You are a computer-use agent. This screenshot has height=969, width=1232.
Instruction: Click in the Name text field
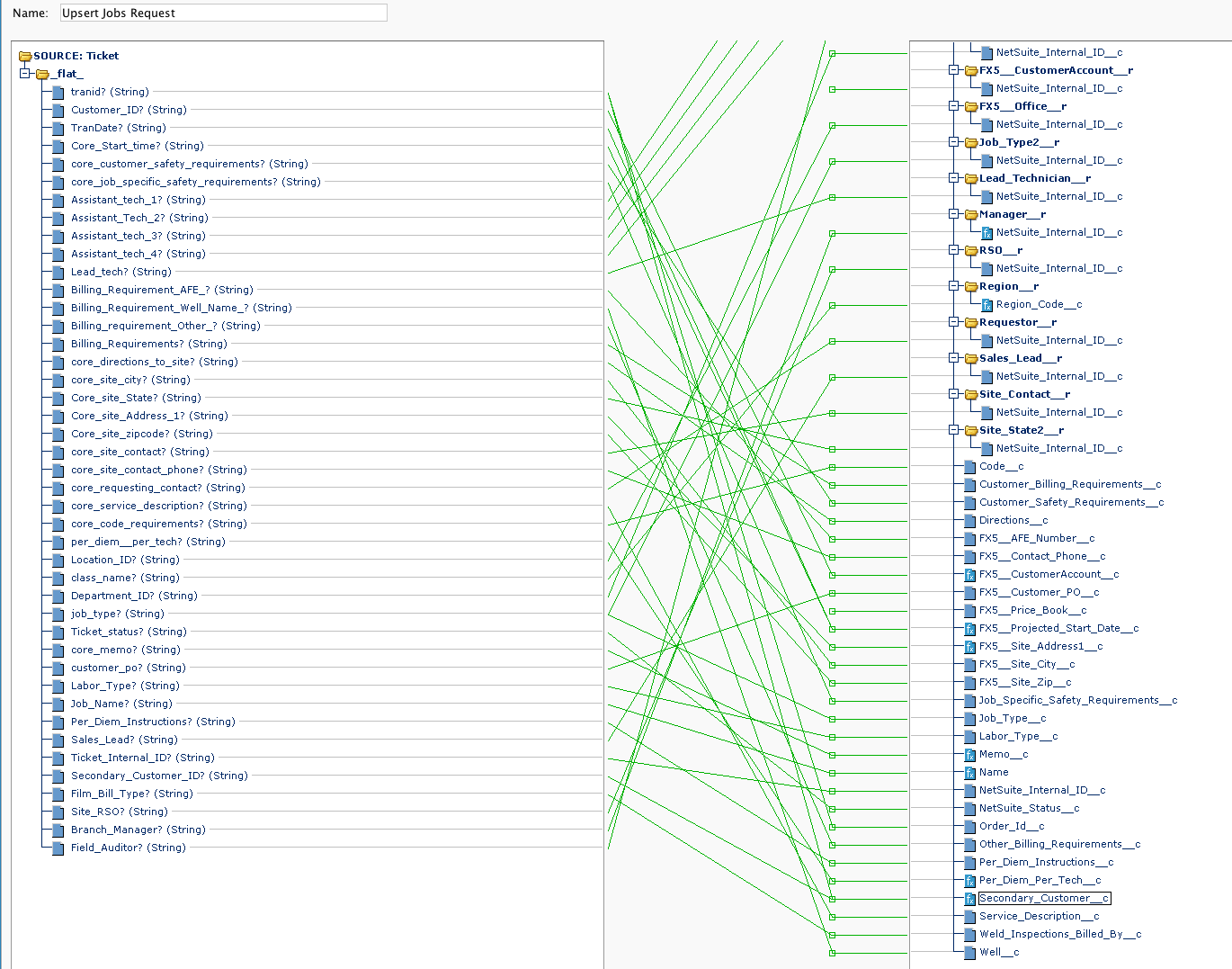(x=223, y=13)
